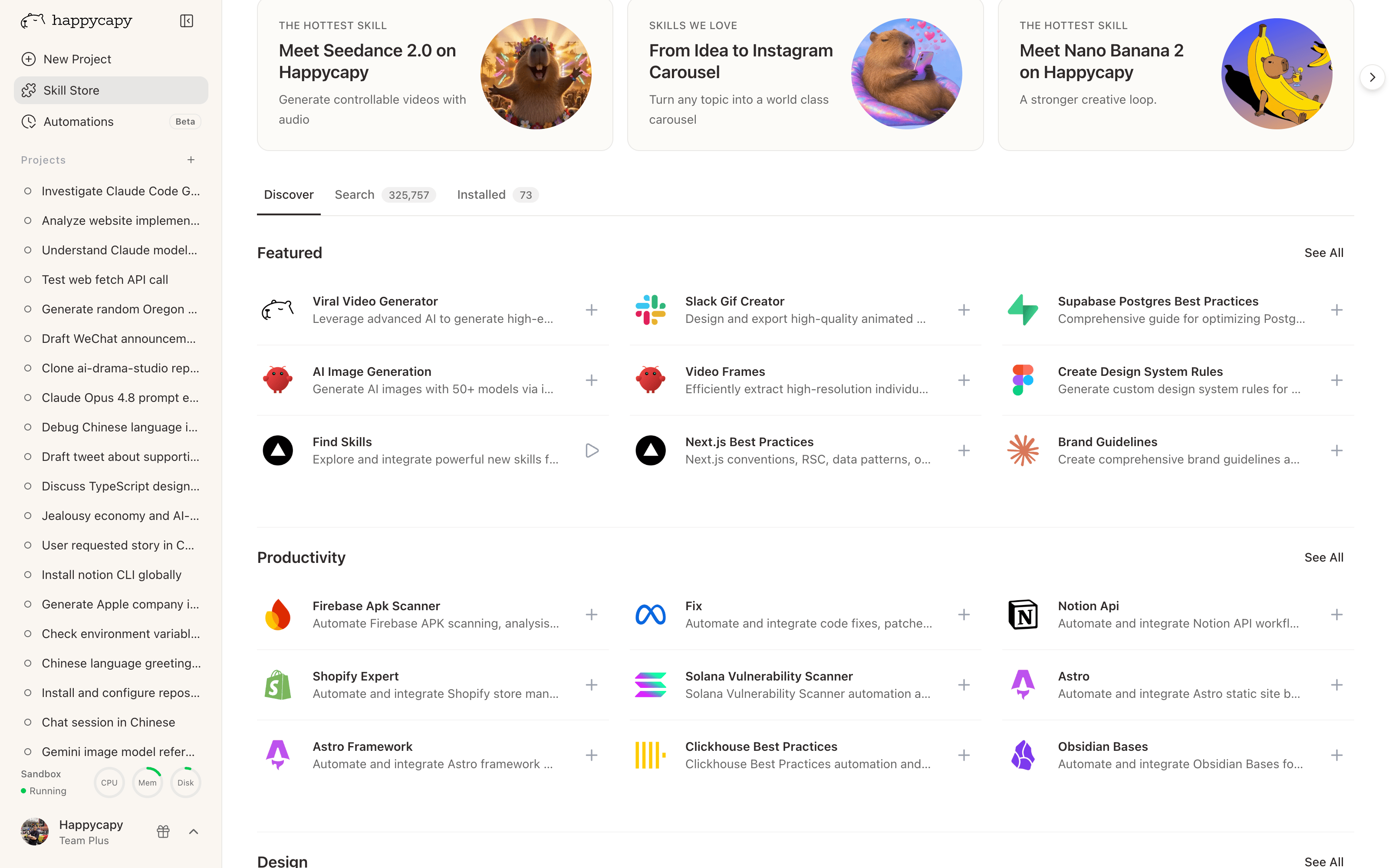Viewport: 1389px width, 868px height.
Task: Open project Claude Opus 4.8 prompt e...
Action: click(x=111, y=398)
